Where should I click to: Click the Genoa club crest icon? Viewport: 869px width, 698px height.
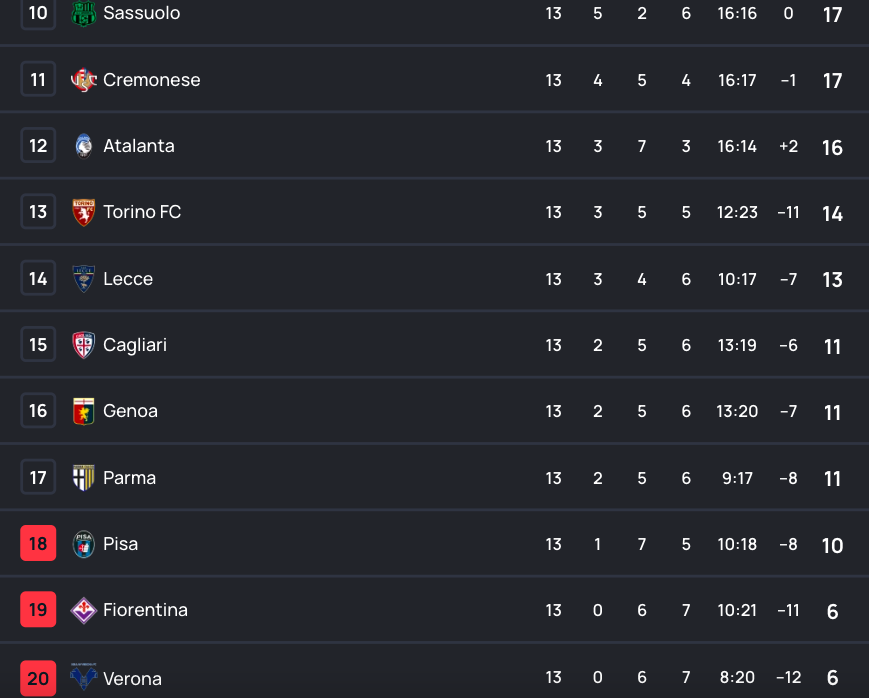pyautogui.click(x=84, y=411)
